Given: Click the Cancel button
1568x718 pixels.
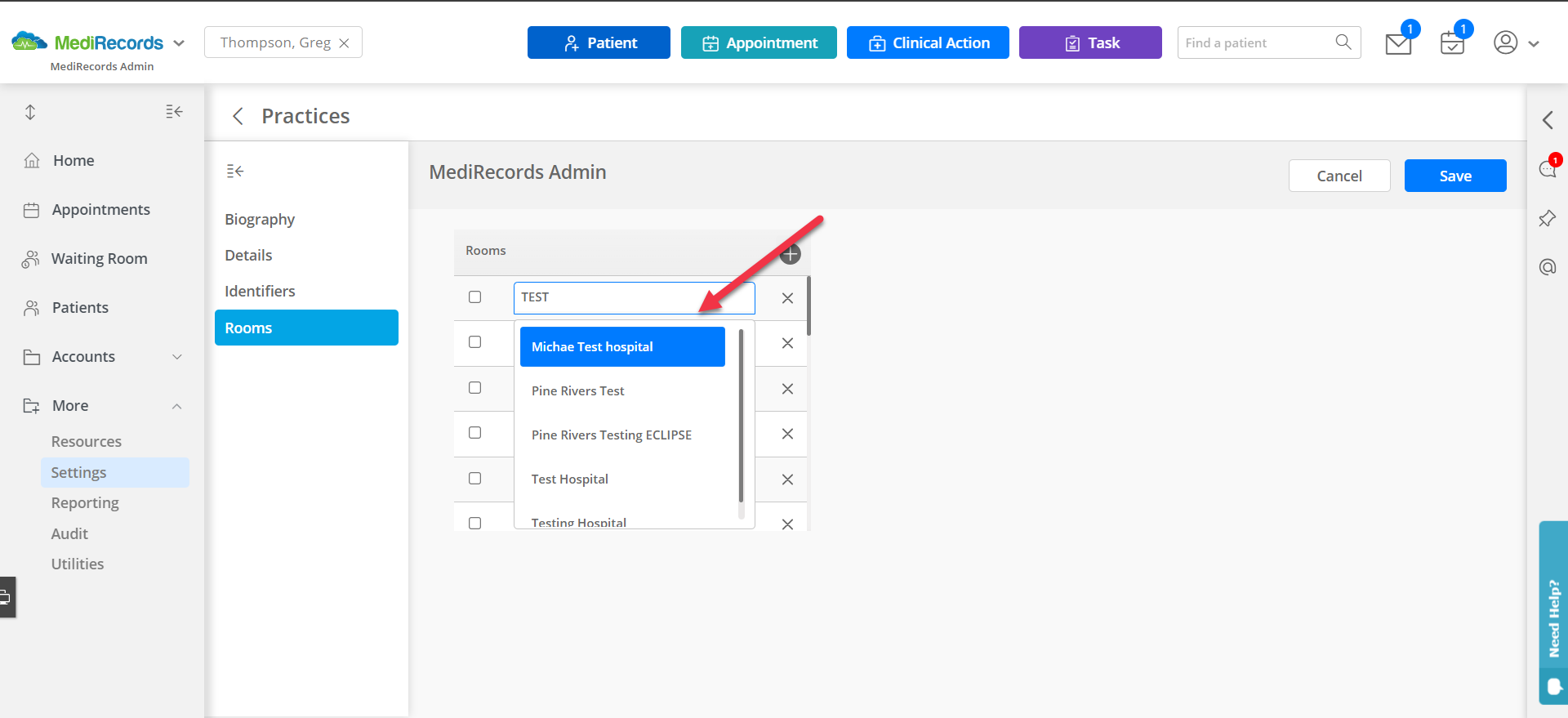Looking at the screenshot, I should 1339,176.
